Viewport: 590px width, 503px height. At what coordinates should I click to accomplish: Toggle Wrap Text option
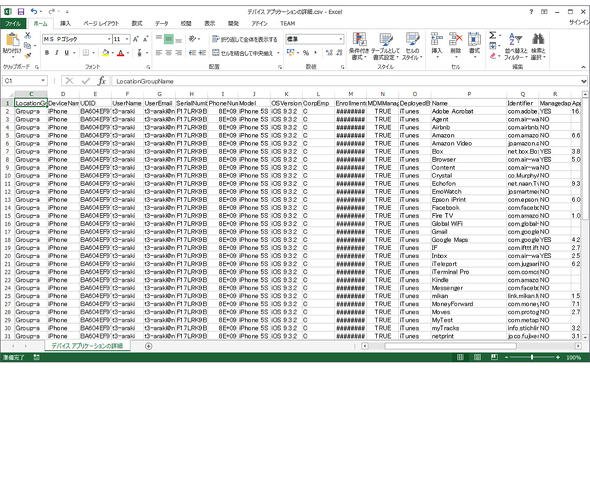click(244, 39)
